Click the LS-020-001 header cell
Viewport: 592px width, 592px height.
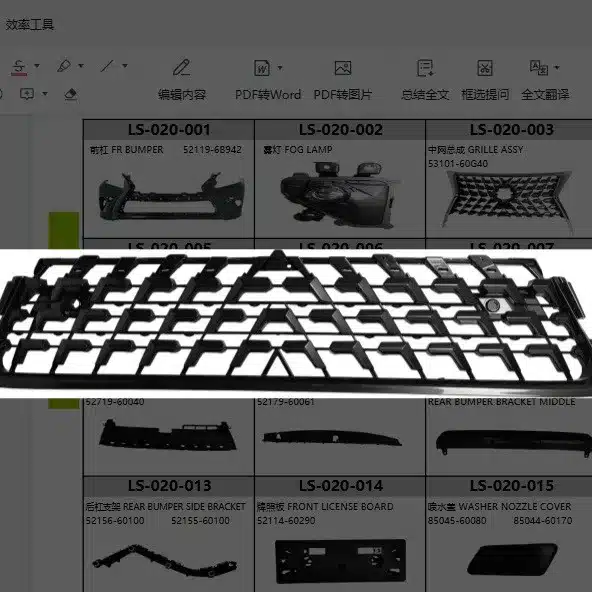click(x=169, y=130)
